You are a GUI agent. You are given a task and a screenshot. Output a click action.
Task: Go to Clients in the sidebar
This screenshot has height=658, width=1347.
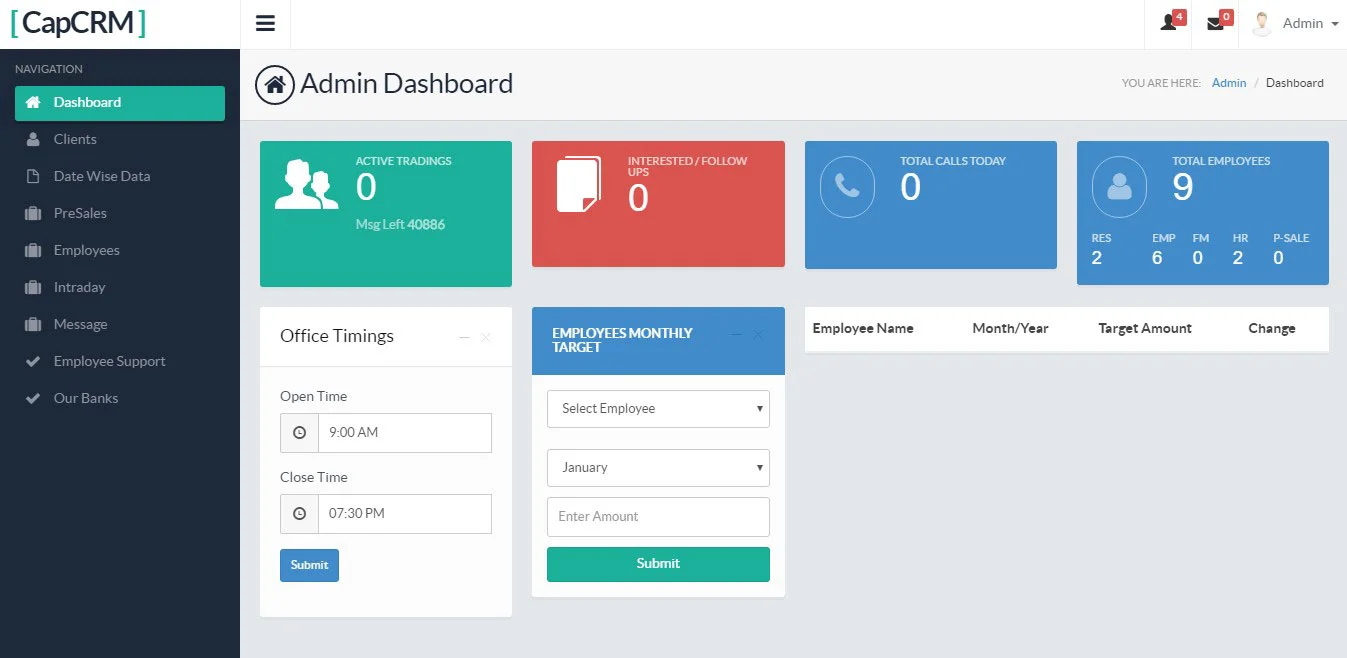click(120, 139)
